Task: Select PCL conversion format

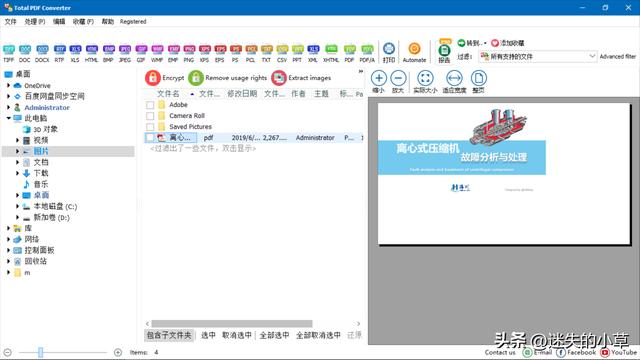Action: point(251,53)
